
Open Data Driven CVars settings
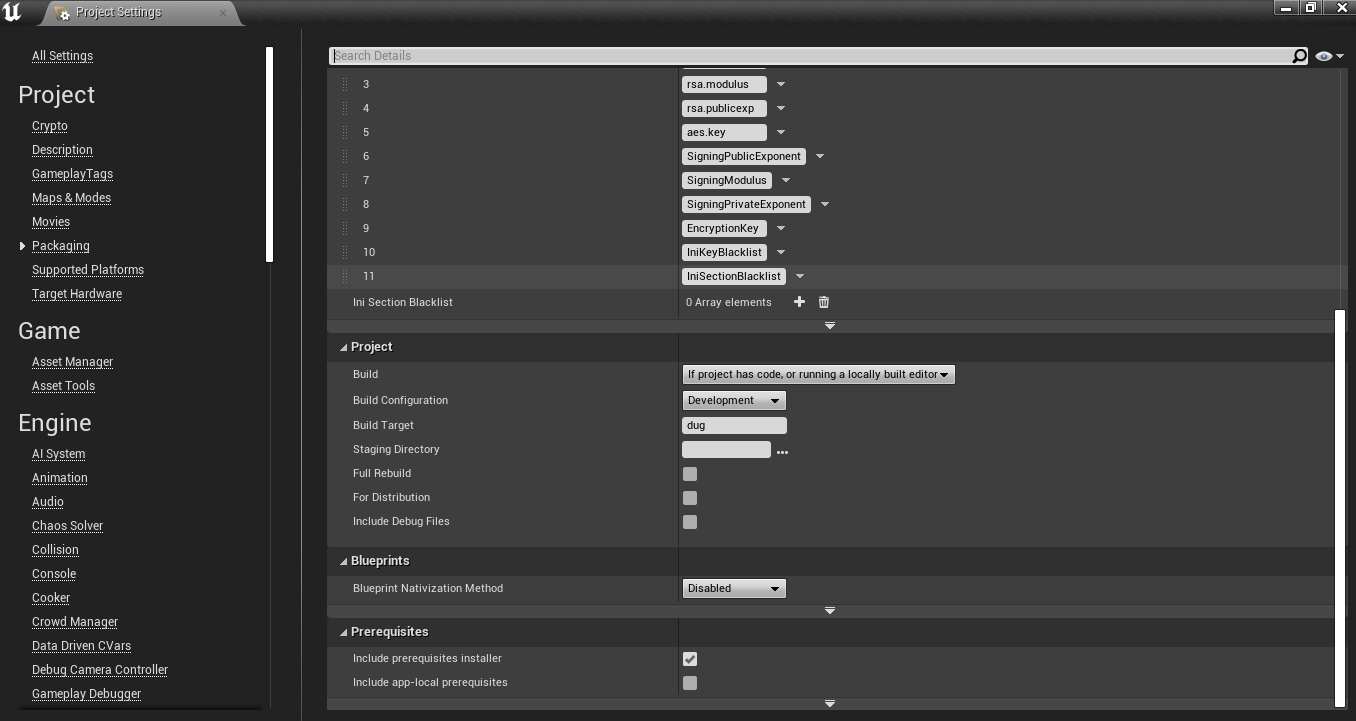(x=81, y=646)
